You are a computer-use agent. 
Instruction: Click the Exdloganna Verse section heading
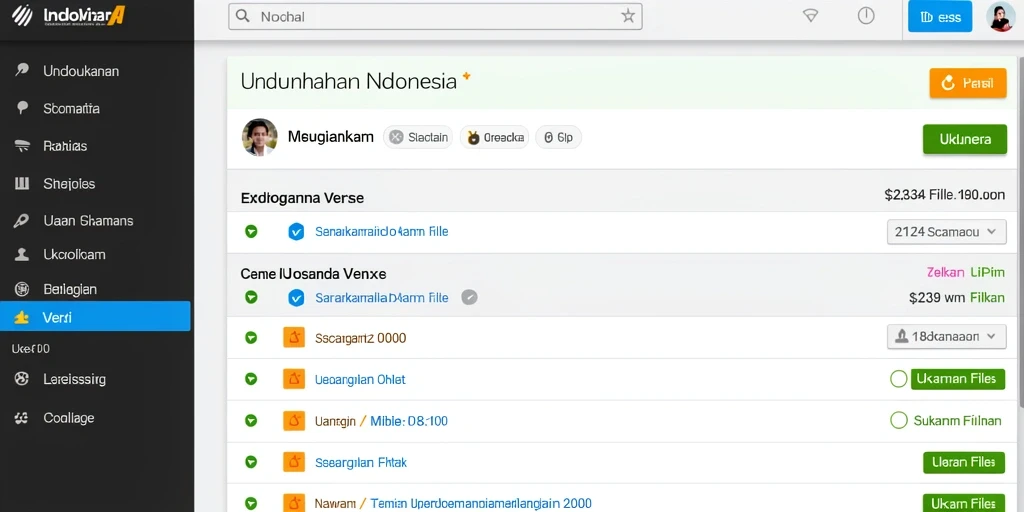click(x=302, y=197)
